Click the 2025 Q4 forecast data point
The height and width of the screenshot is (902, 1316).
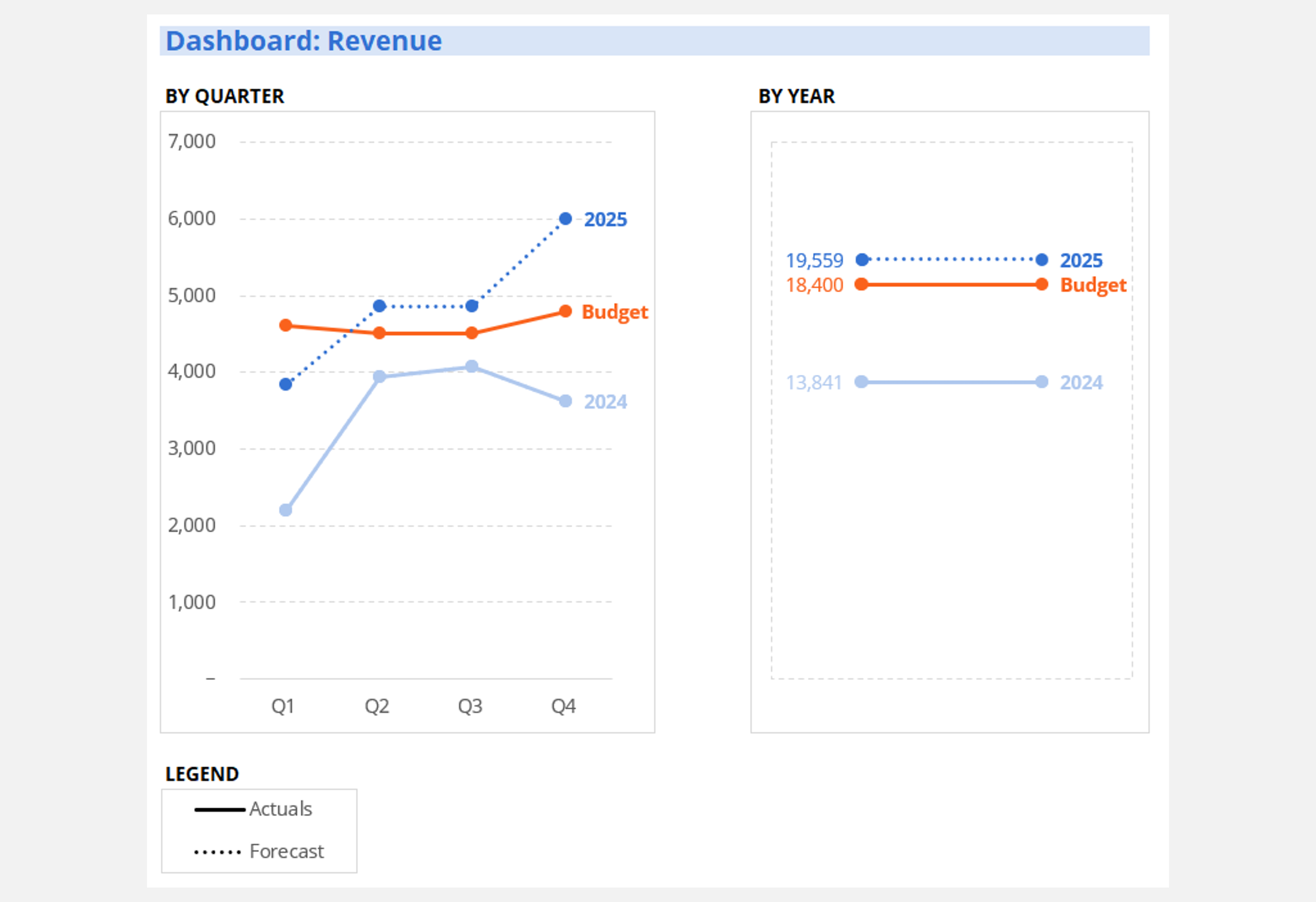click(565, 219)
